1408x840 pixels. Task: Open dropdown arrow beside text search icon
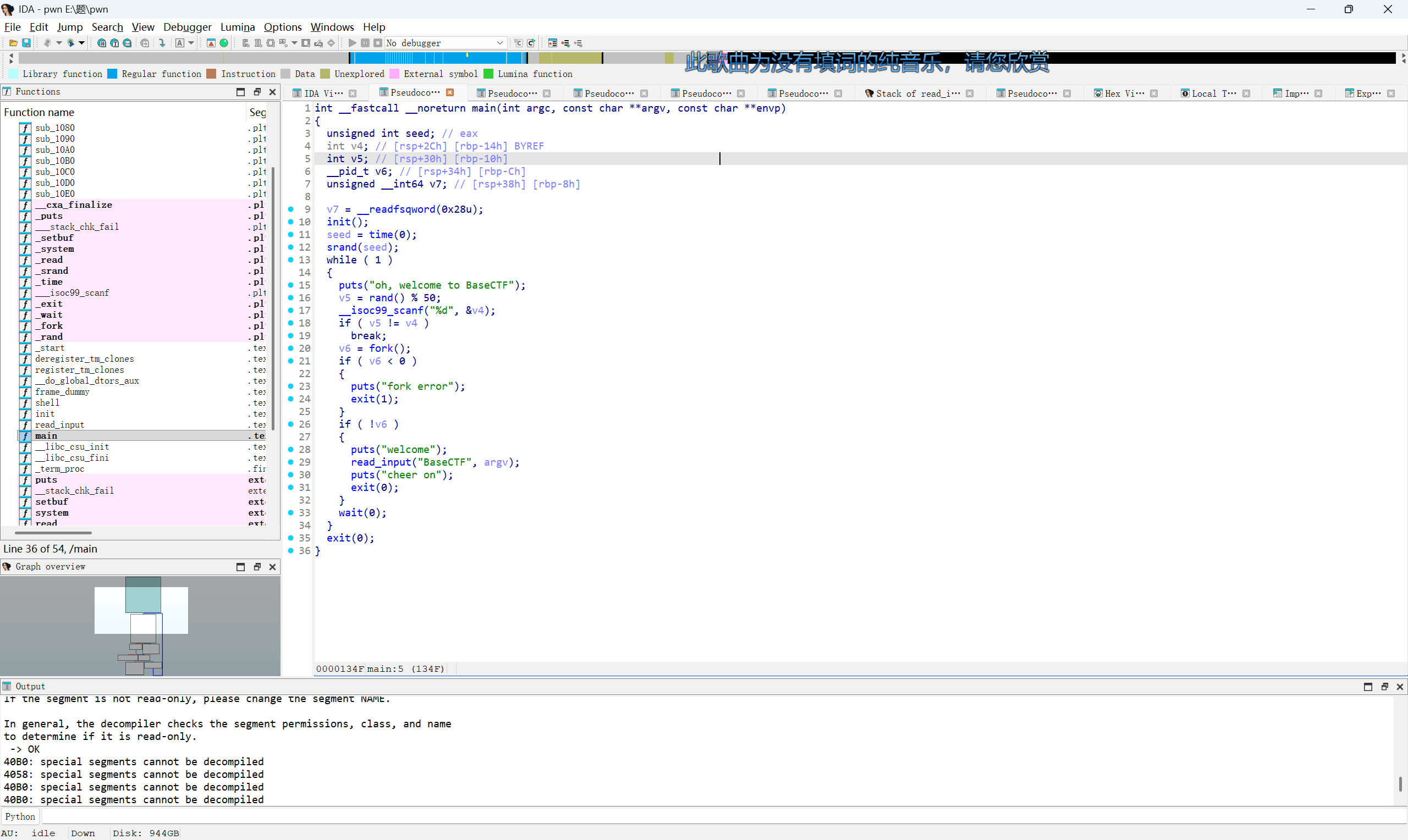(x=191, y=43)
